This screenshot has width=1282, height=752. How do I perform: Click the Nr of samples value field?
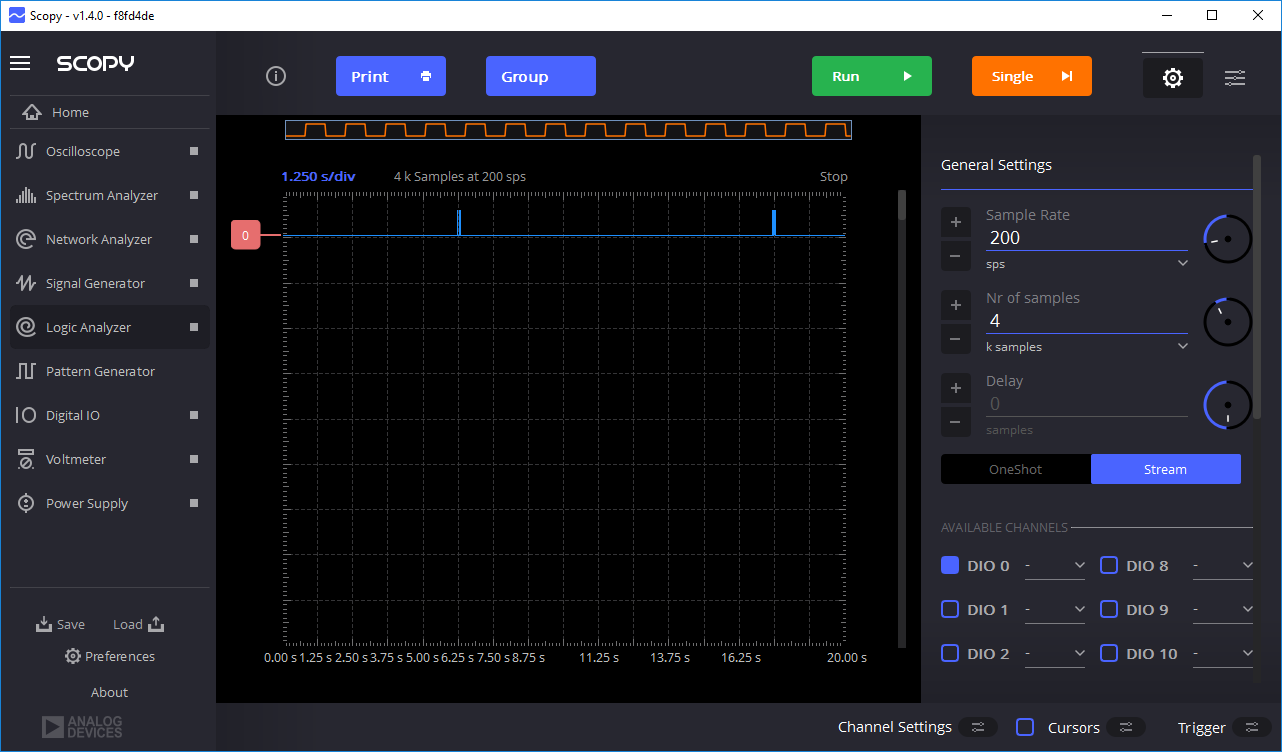[x=1087, y=321]
